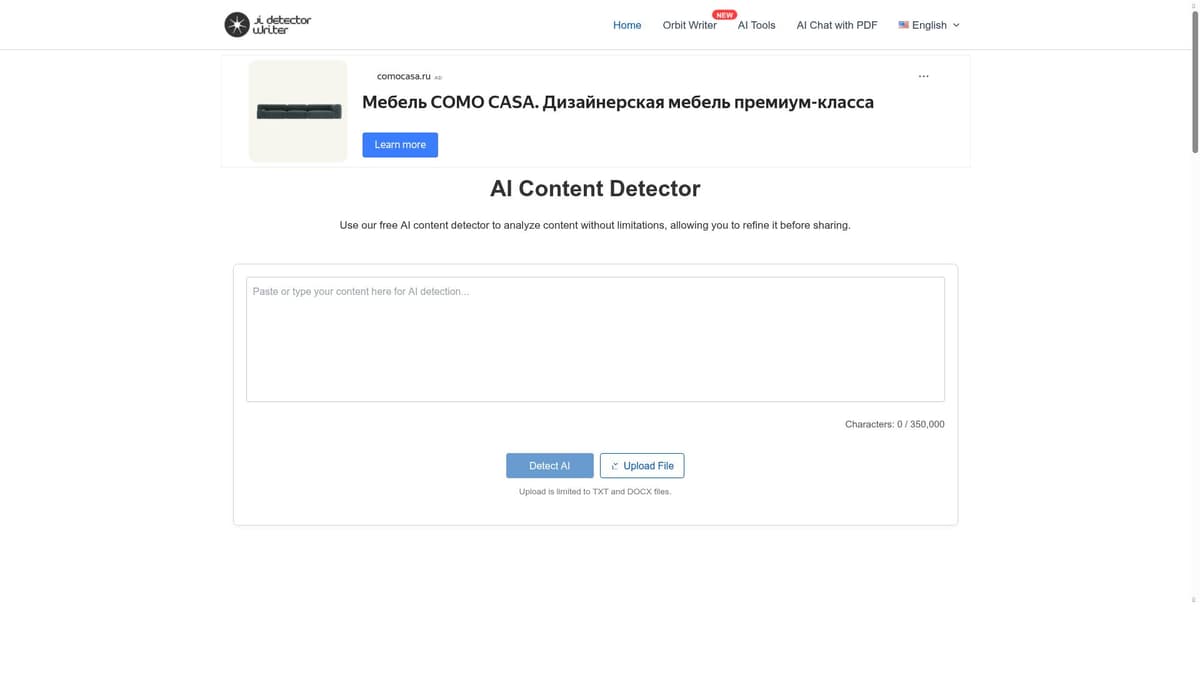Viewport: 1200px width, 675px height.
Task: Click the AI Detector Writer logo icon
Action: 236,24
